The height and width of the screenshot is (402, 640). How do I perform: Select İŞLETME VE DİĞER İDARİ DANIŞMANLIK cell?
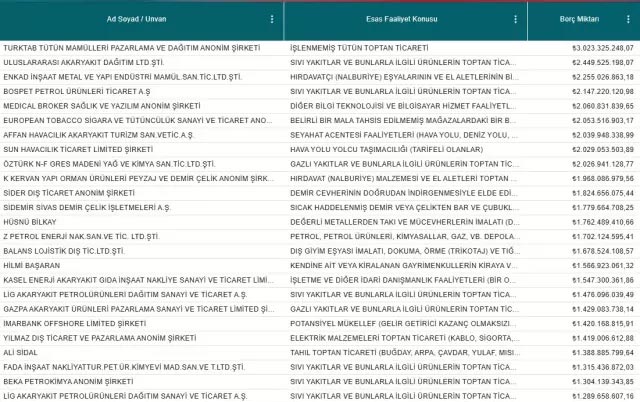coord(403,280)
